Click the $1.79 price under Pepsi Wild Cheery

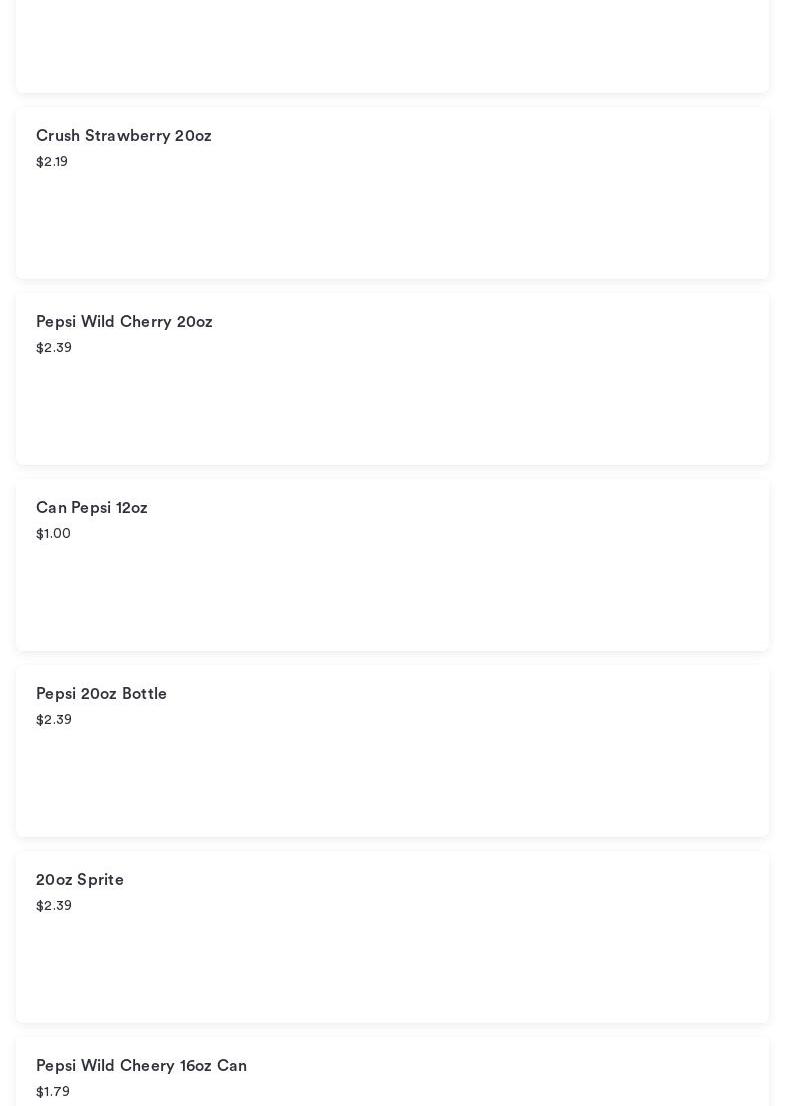pyautogui.click(x=53, y=1092)
